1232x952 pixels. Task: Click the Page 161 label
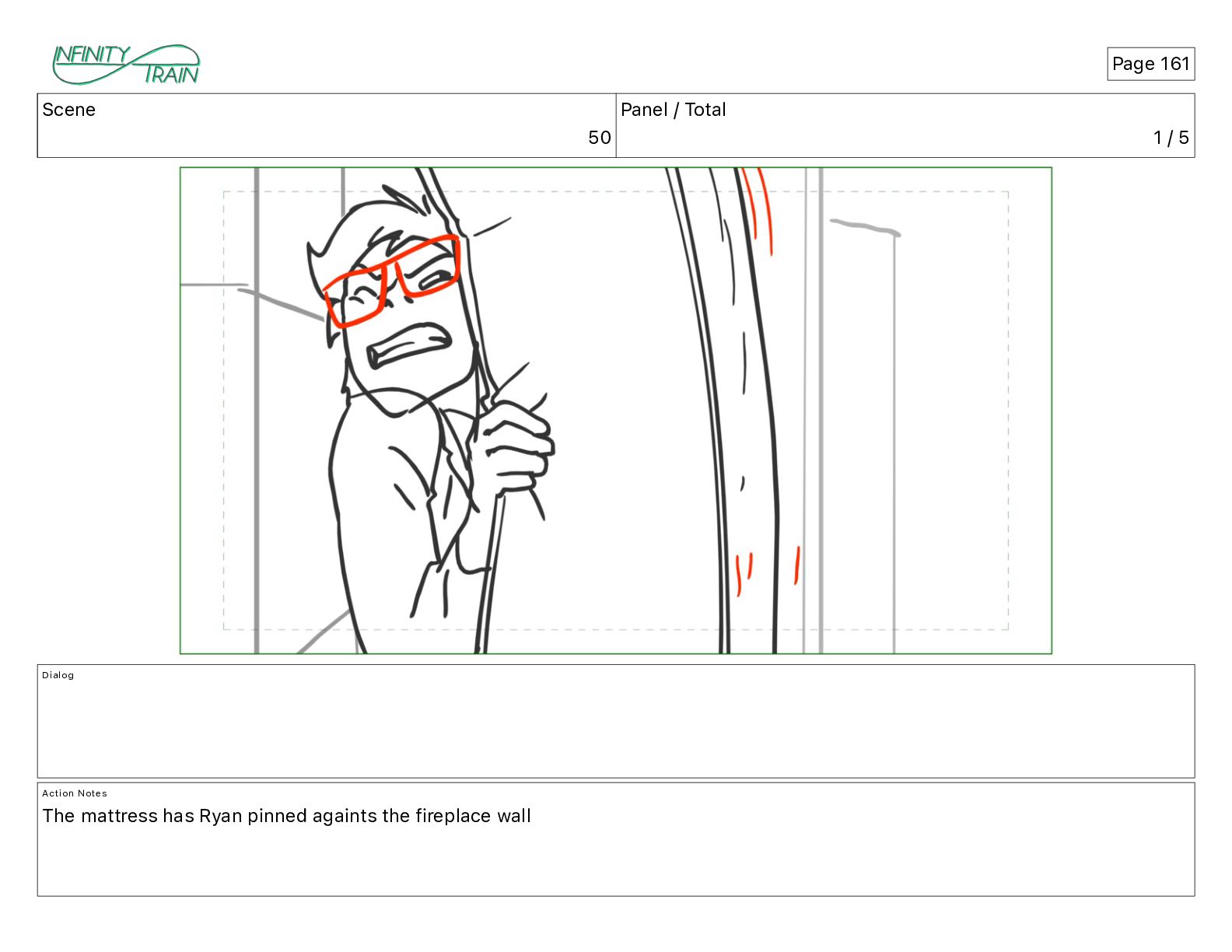pyautogui.click(x=1150, y=64)
